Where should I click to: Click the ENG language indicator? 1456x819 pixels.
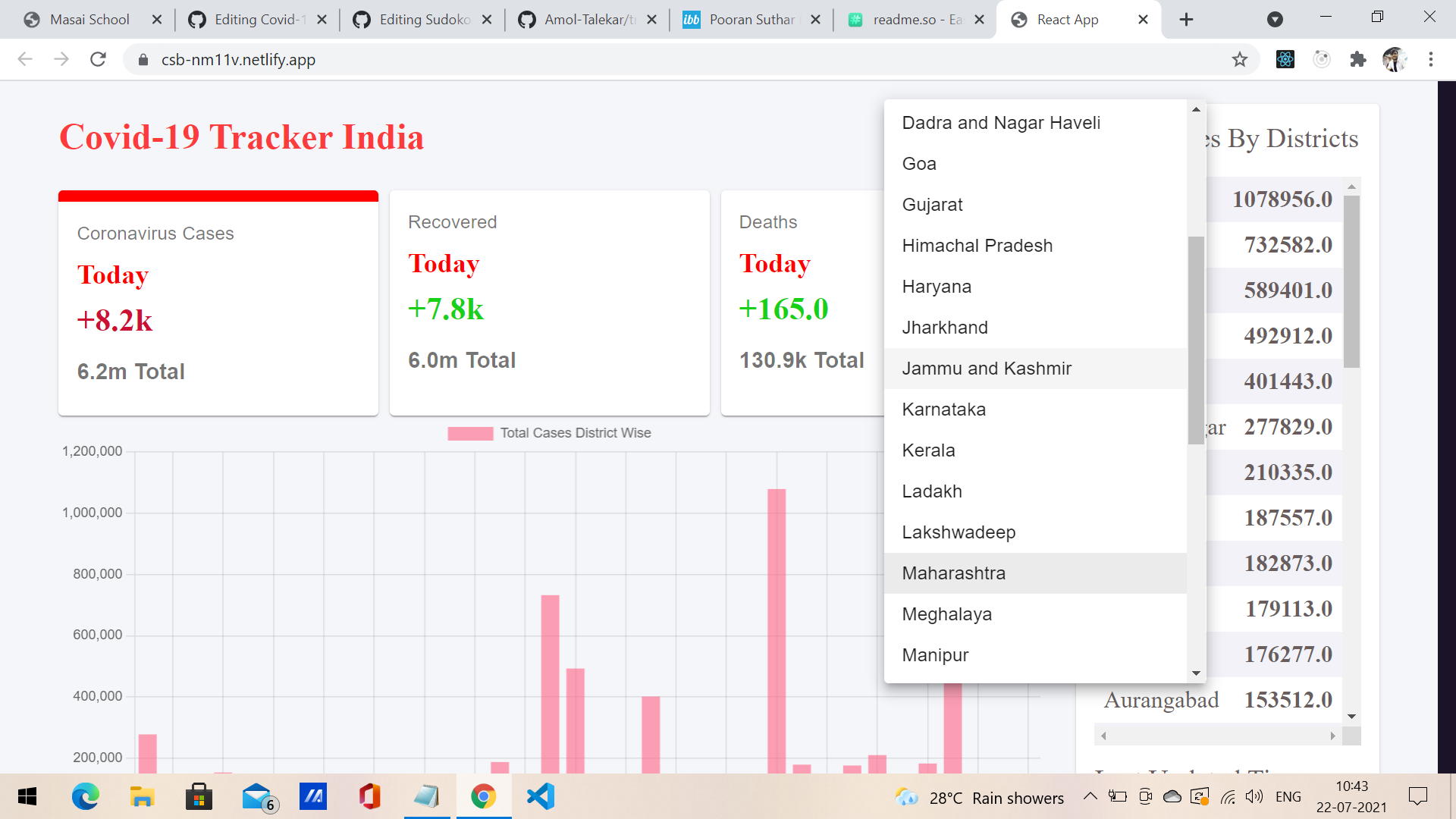click(1288, 796)
